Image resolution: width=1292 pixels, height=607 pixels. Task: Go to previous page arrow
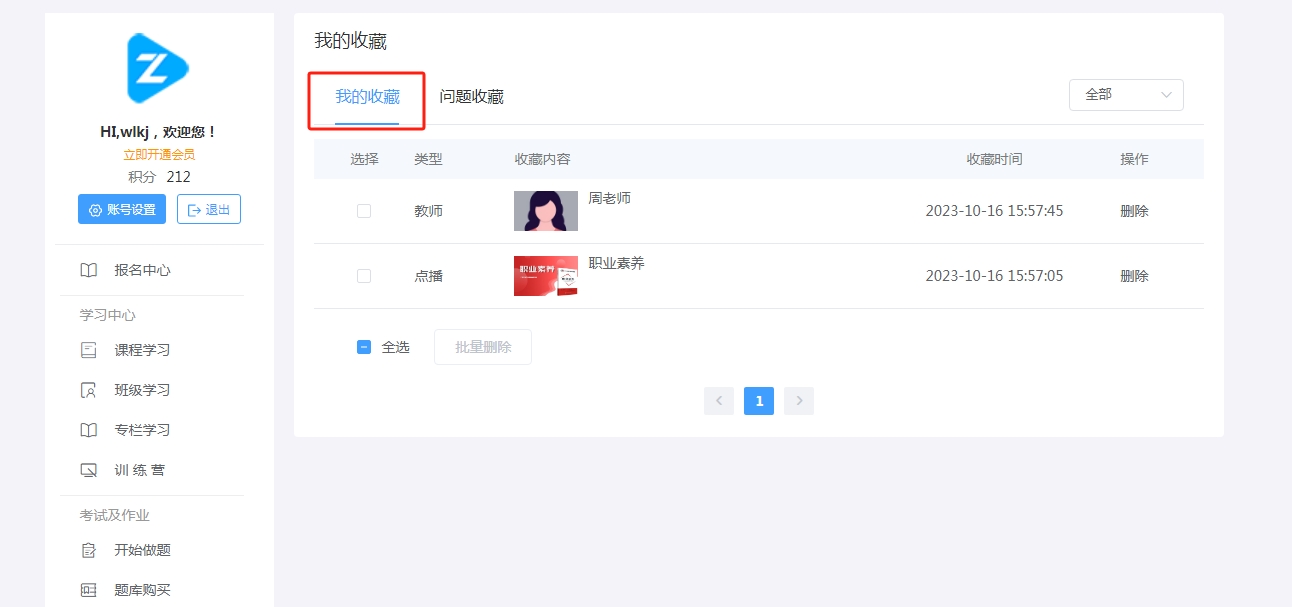tap(719, 401)
